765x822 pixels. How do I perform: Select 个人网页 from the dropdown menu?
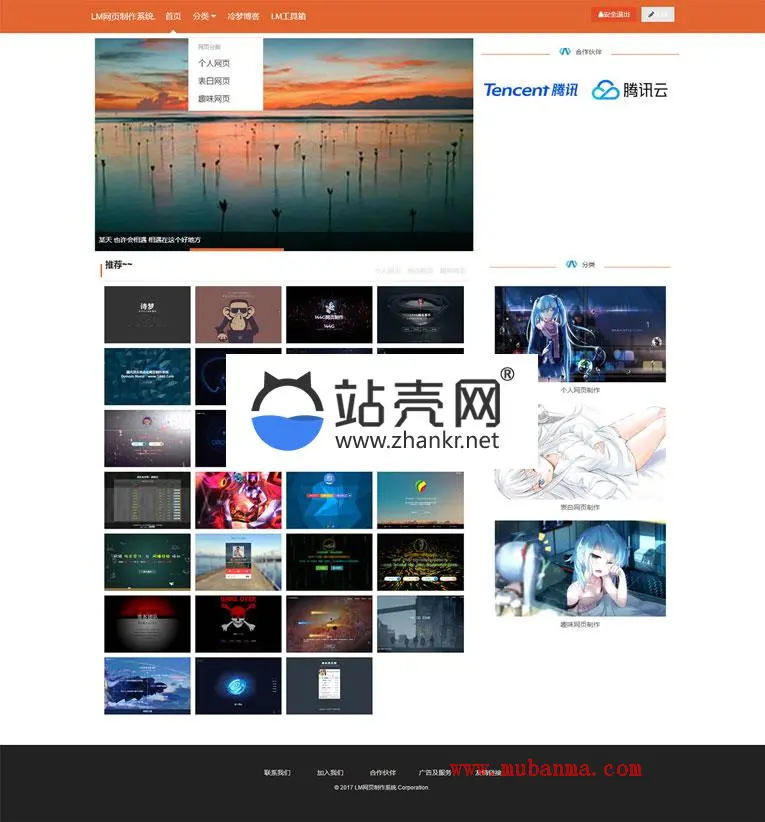214,63
